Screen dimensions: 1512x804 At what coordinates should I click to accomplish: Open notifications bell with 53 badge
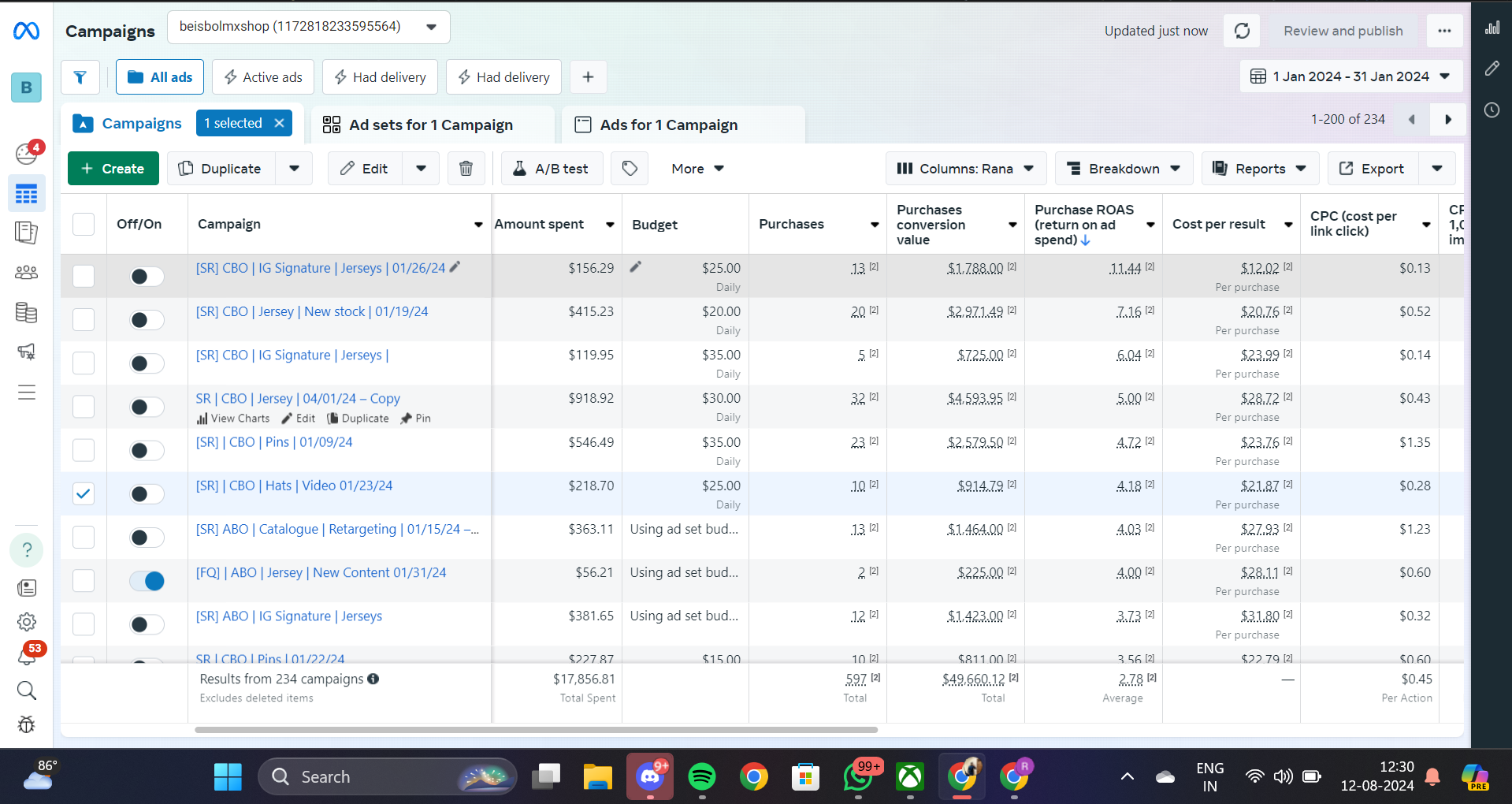coord(28,654)
